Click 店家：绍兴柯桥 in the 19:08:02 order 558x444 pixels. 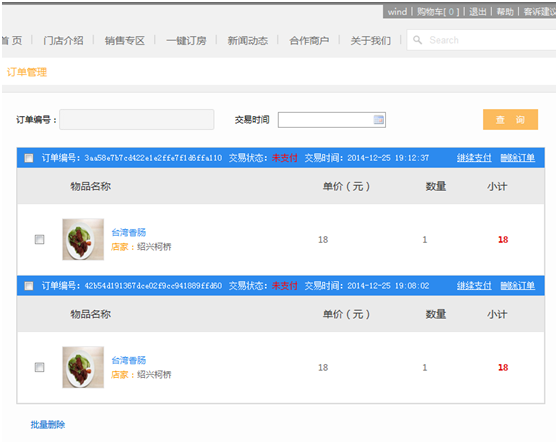[141, 374]
